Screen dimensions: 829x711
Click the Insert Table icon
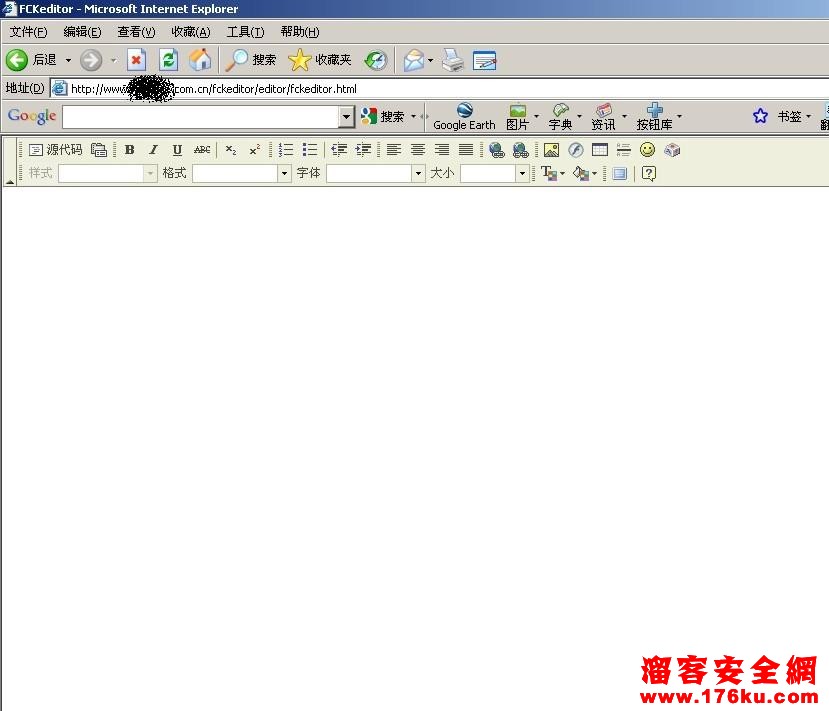tap(600, 150)
